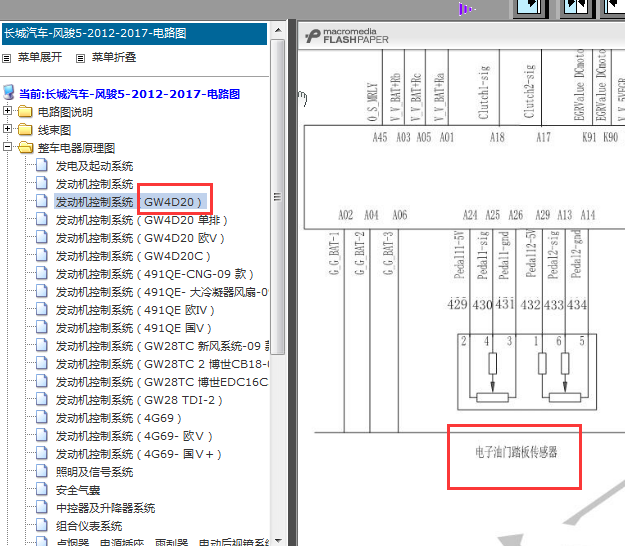Click pin label A24 in diagram
625x546 pixels.
pyautogui.click(x=470, y=216)
